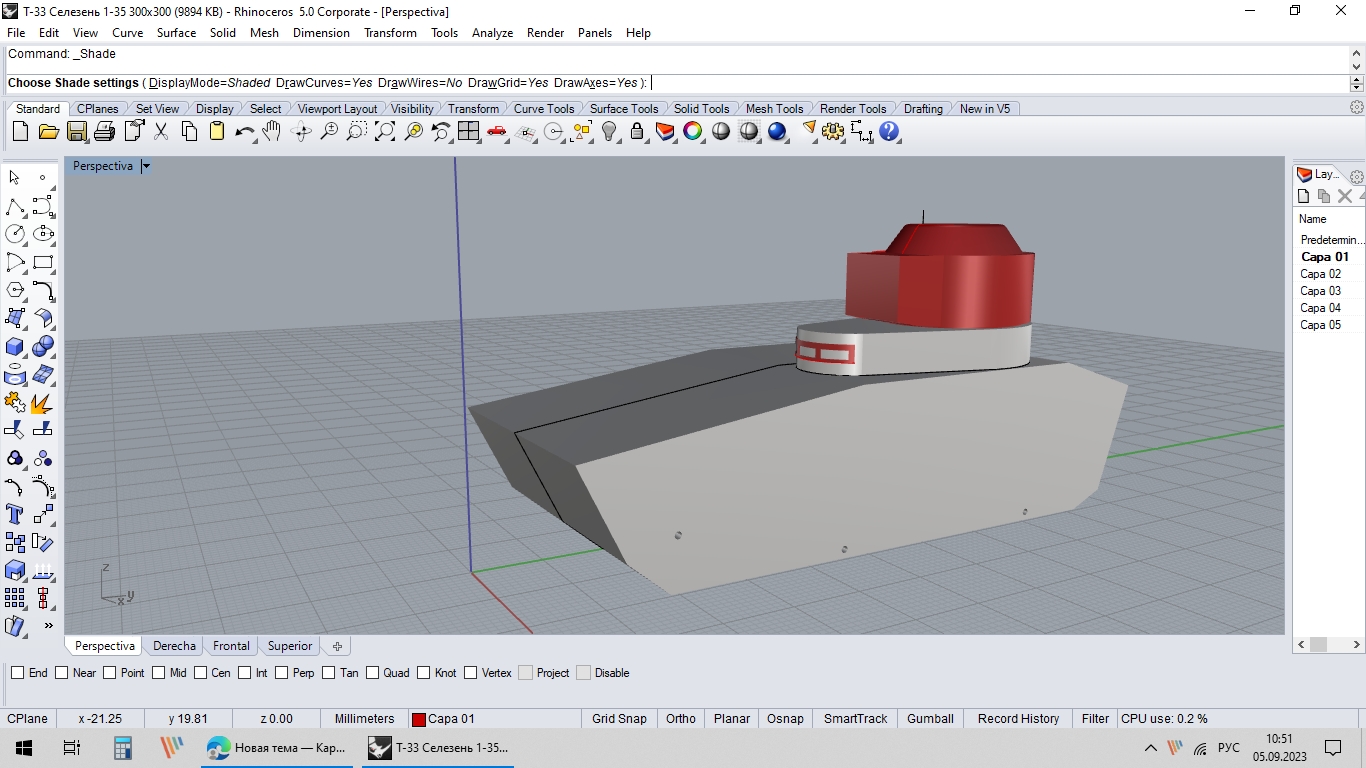Check the Vertex osnap option

click(x=471, y=673)
